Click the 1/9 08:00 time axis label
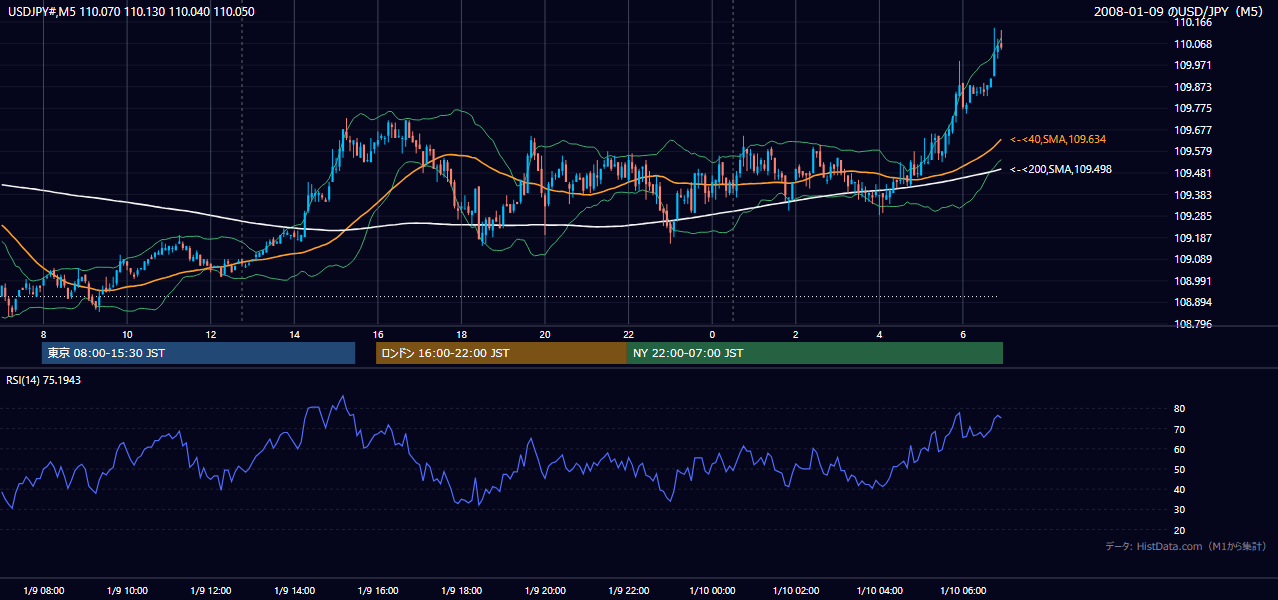This screenshot has width=1278, height=600. 43,591
